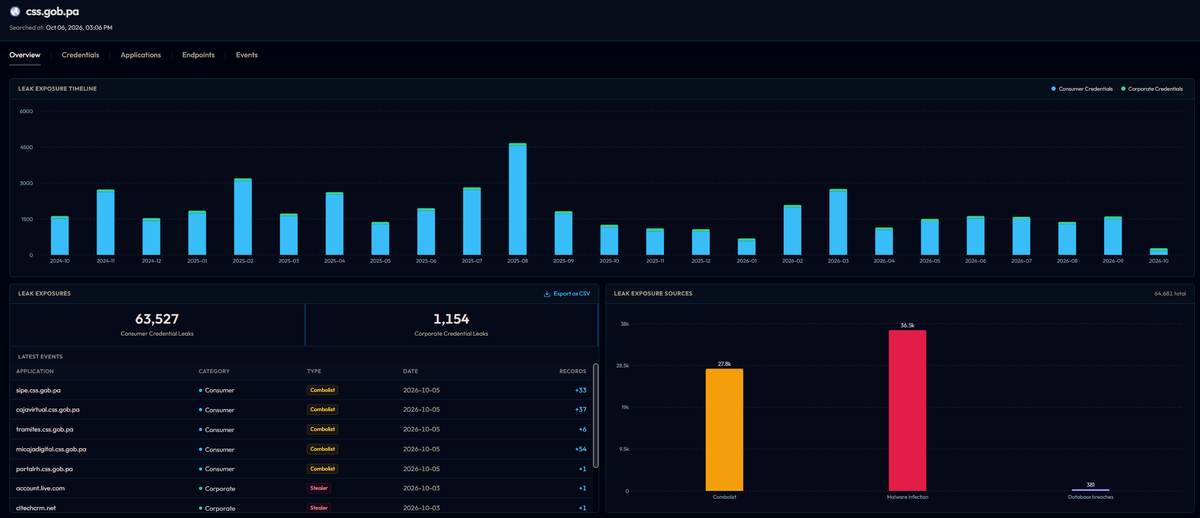Click Consumer category in tramites.css.gob.pa row
This screenshot has width=1200, height=518.
point(217,429)
